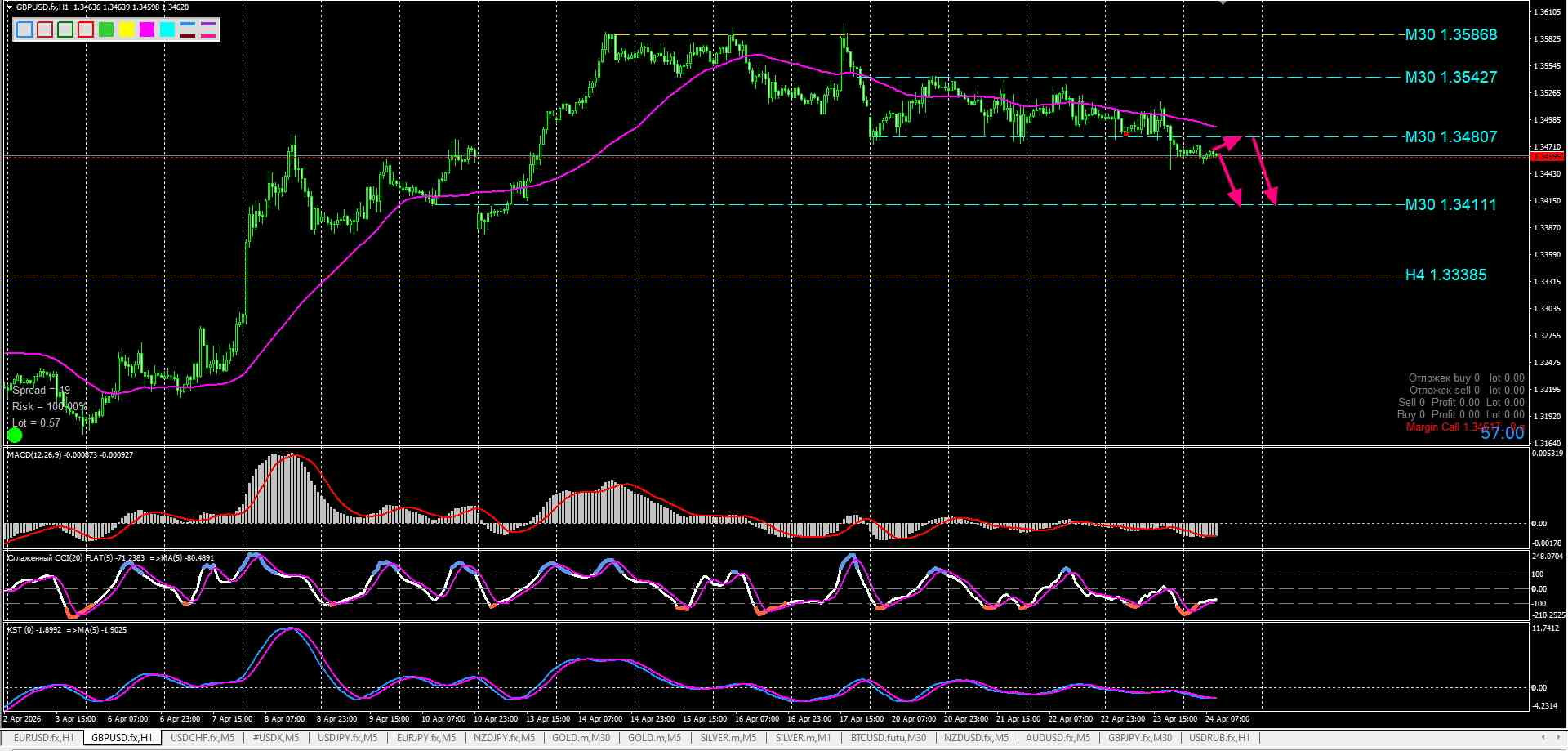Click the pink line style icon
Screen dimensions: 1568x751
(208, 36)
